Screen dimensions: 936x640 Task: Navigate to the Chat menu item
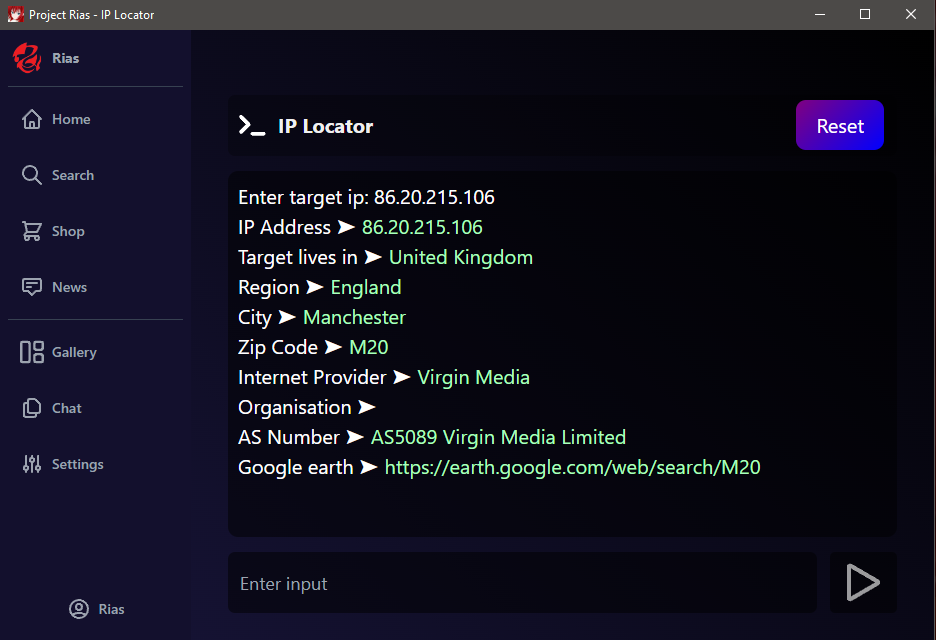[67, 408]
